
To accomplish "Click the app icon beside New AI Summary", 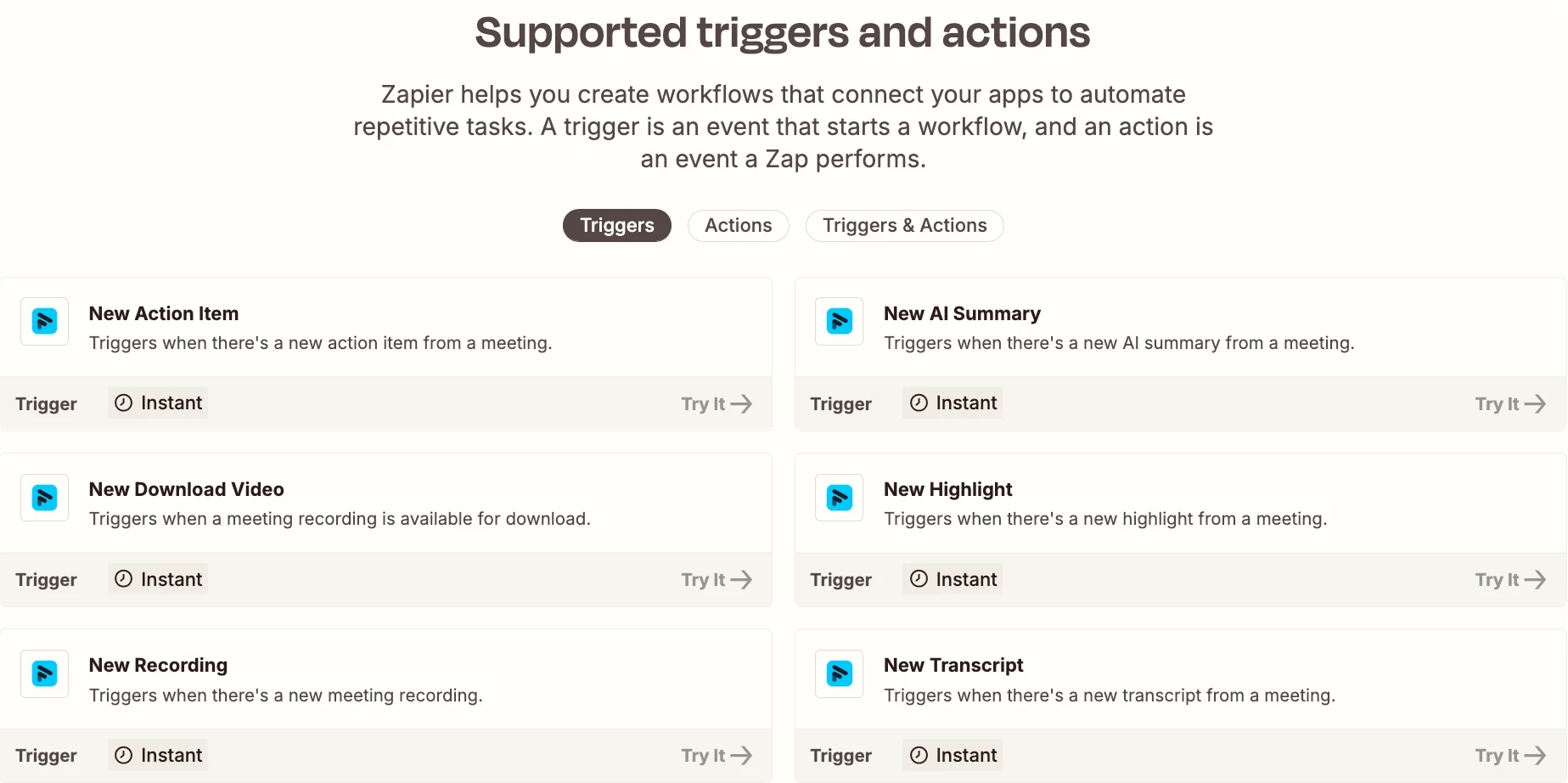I will 839,321.
